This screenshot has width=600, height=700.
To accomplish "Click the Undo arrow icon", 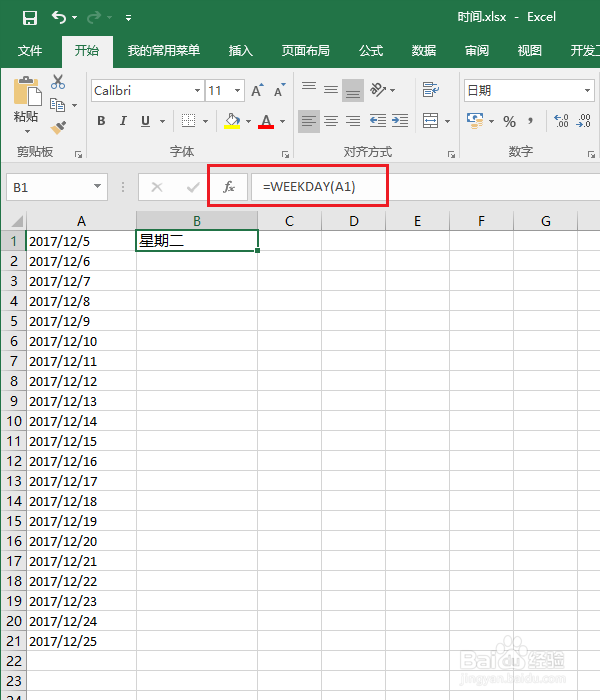I will point(58,17).
